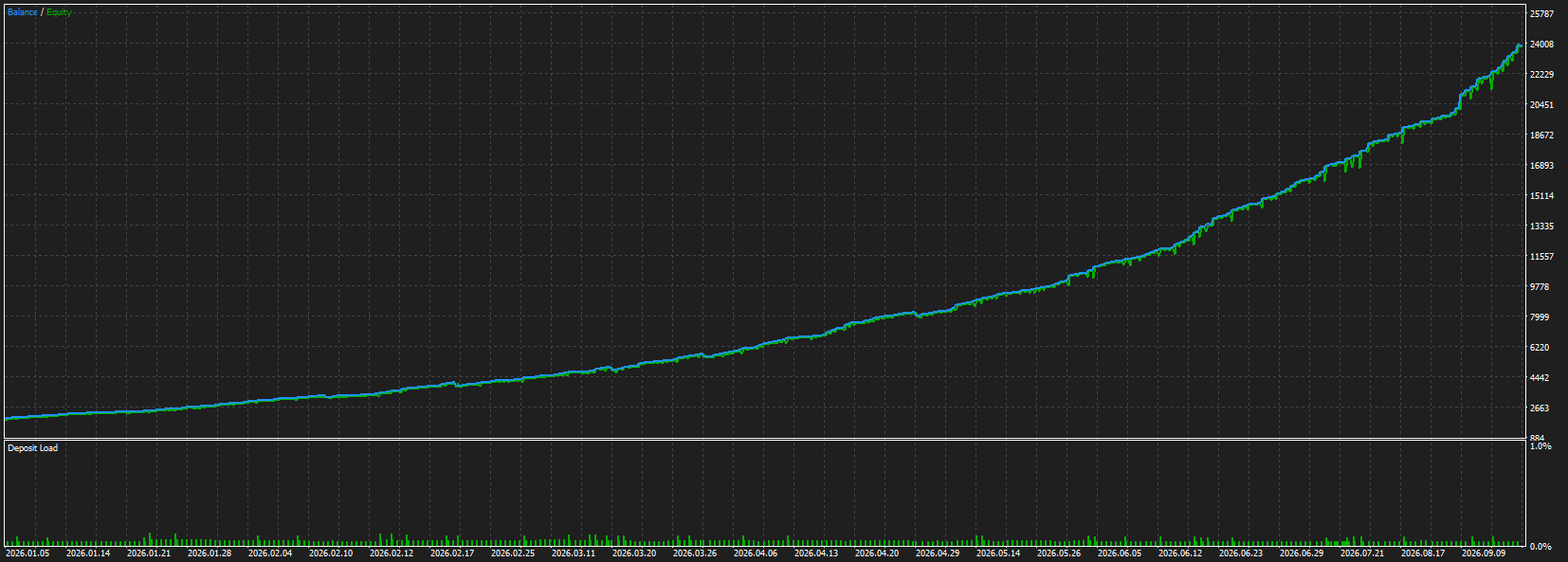Image resolution: width=1568 pixels, height=562 pixels.
Task: Click the 11557 axis value
Action: pos(1541,257)
